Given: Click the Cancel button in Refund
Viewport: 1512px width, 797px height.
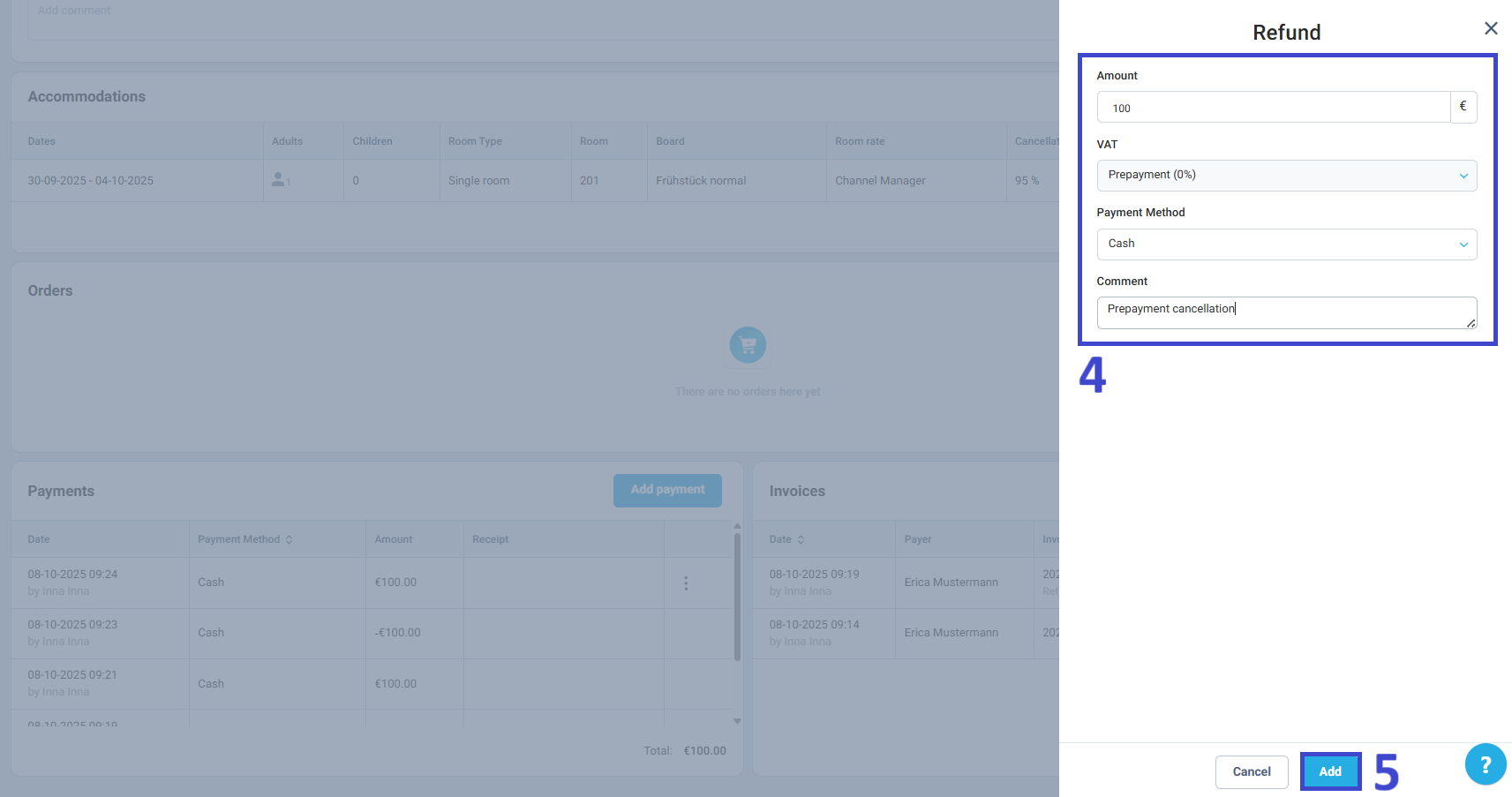Looking at the screenshot, I should (1252, 771).
